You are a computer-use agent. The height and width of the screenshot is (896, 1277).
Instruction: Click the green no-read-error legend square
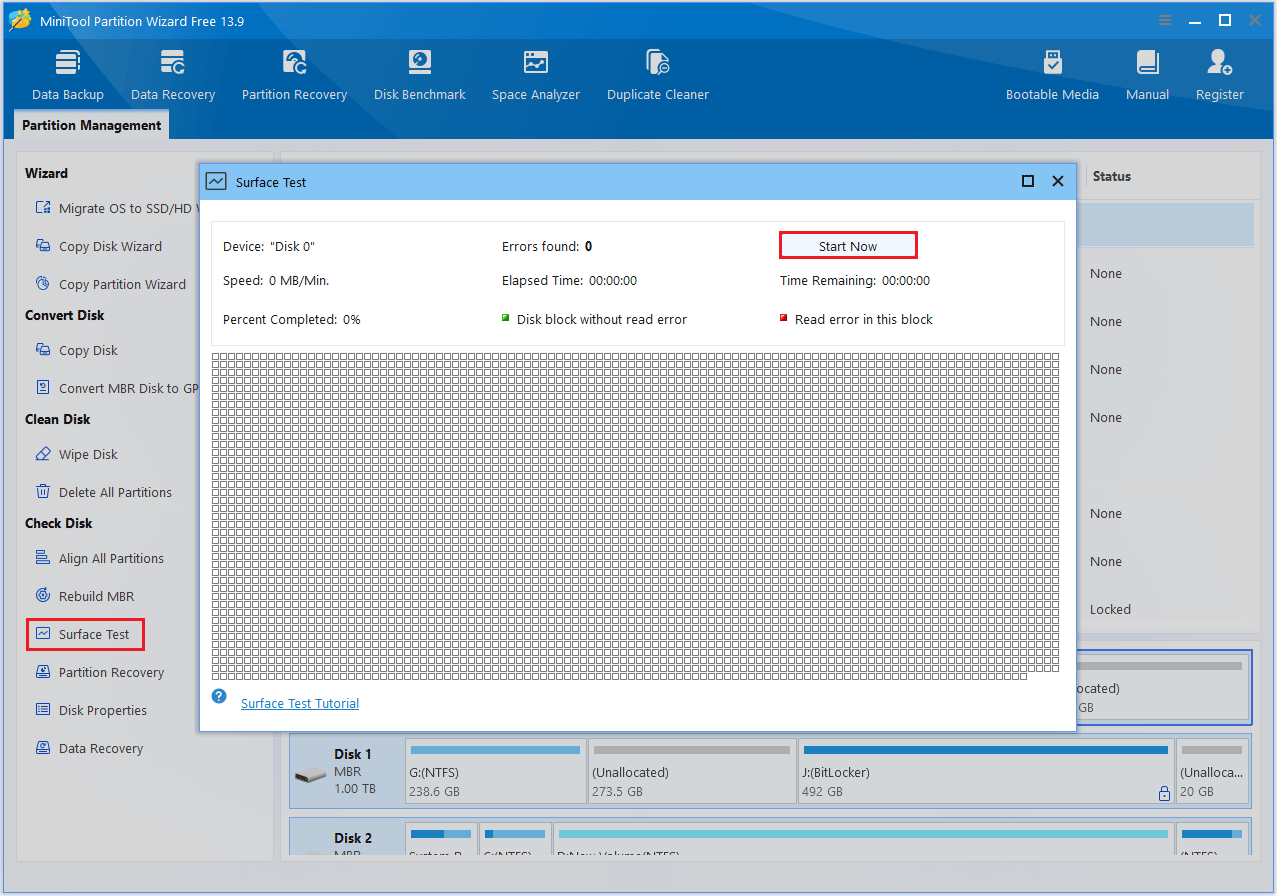[x=506, y=318]
